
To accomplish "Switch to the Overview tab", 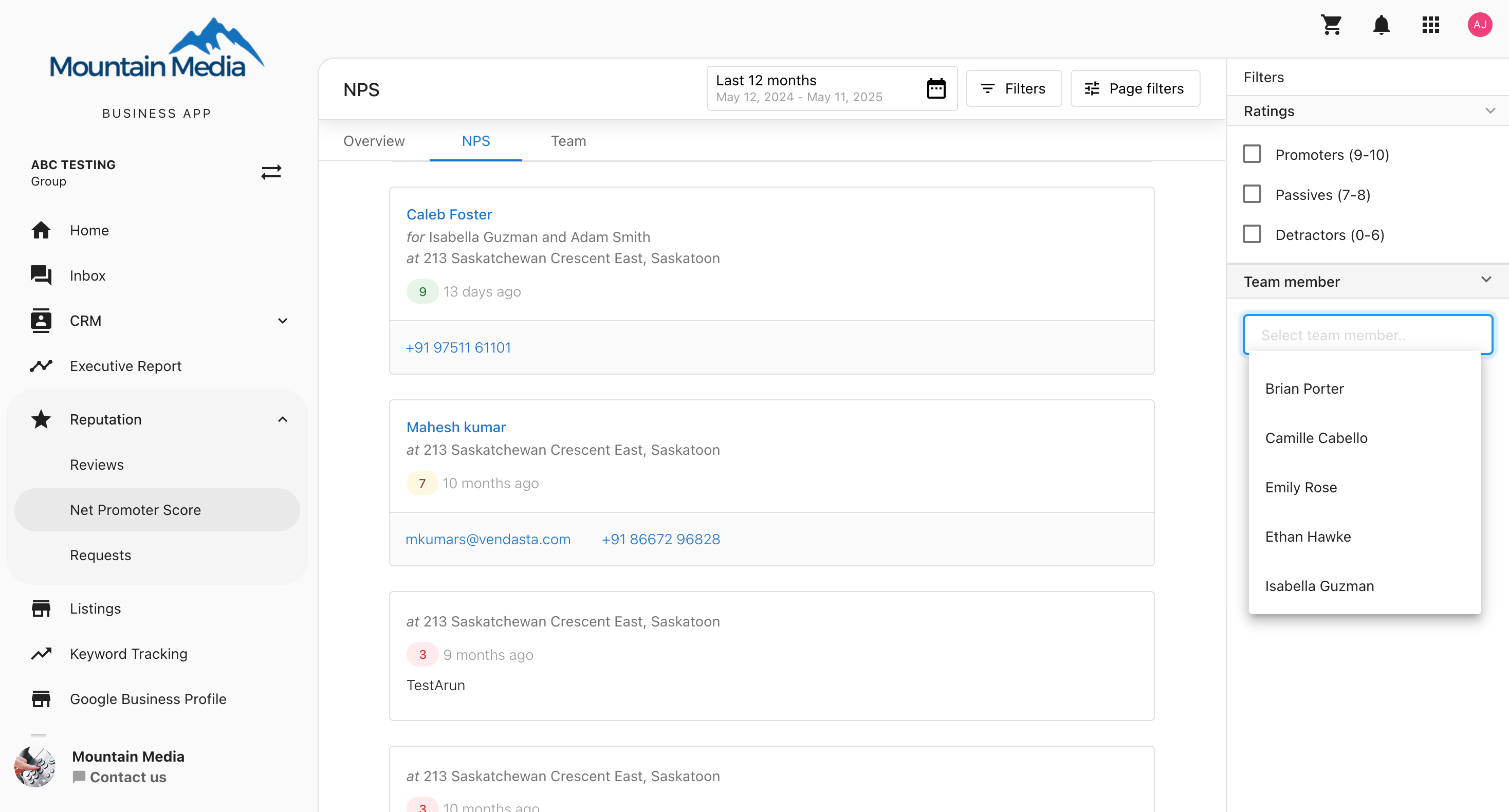I will tap(374, 141).
